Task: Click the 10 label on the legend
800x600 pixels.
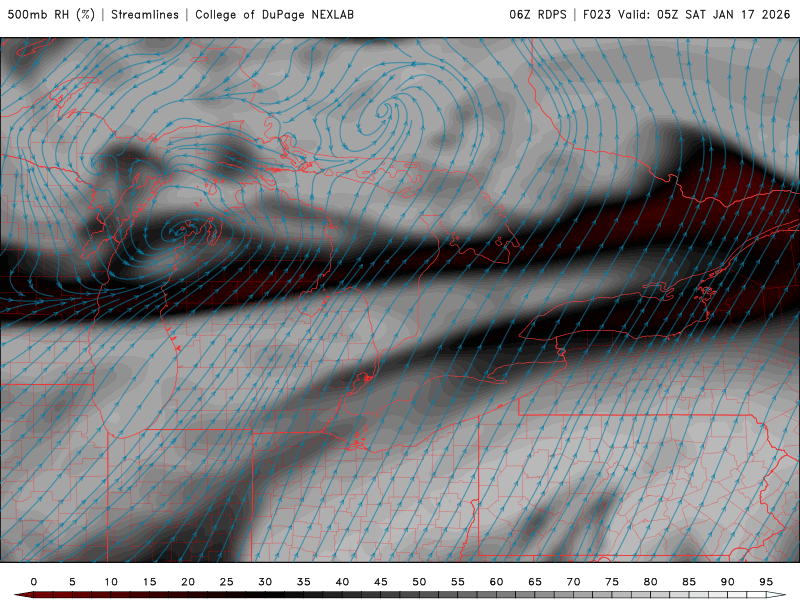Action: coord(111,582)
